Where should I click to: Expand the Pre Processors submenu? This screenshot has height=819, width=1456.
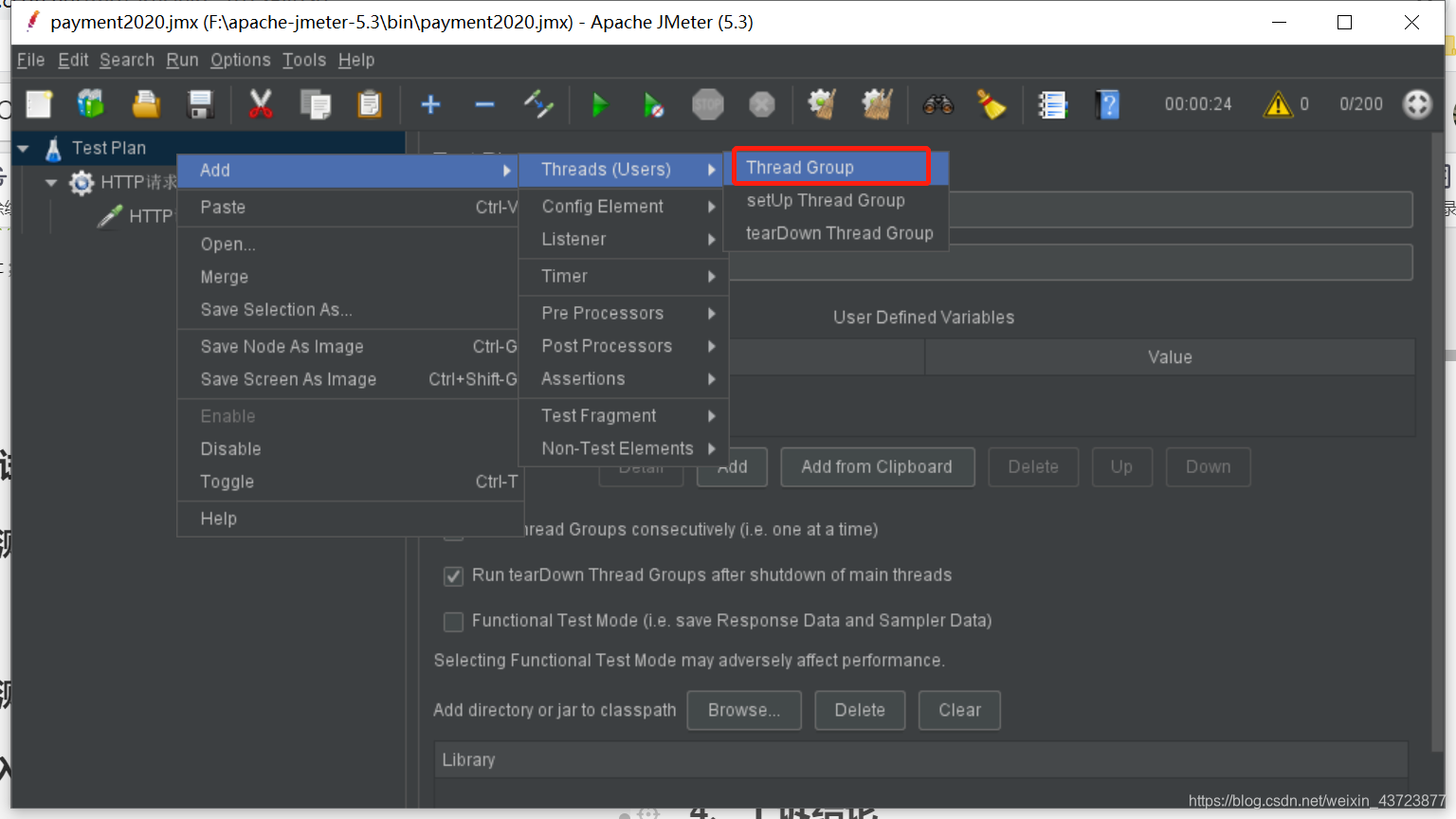pos(623,314)
